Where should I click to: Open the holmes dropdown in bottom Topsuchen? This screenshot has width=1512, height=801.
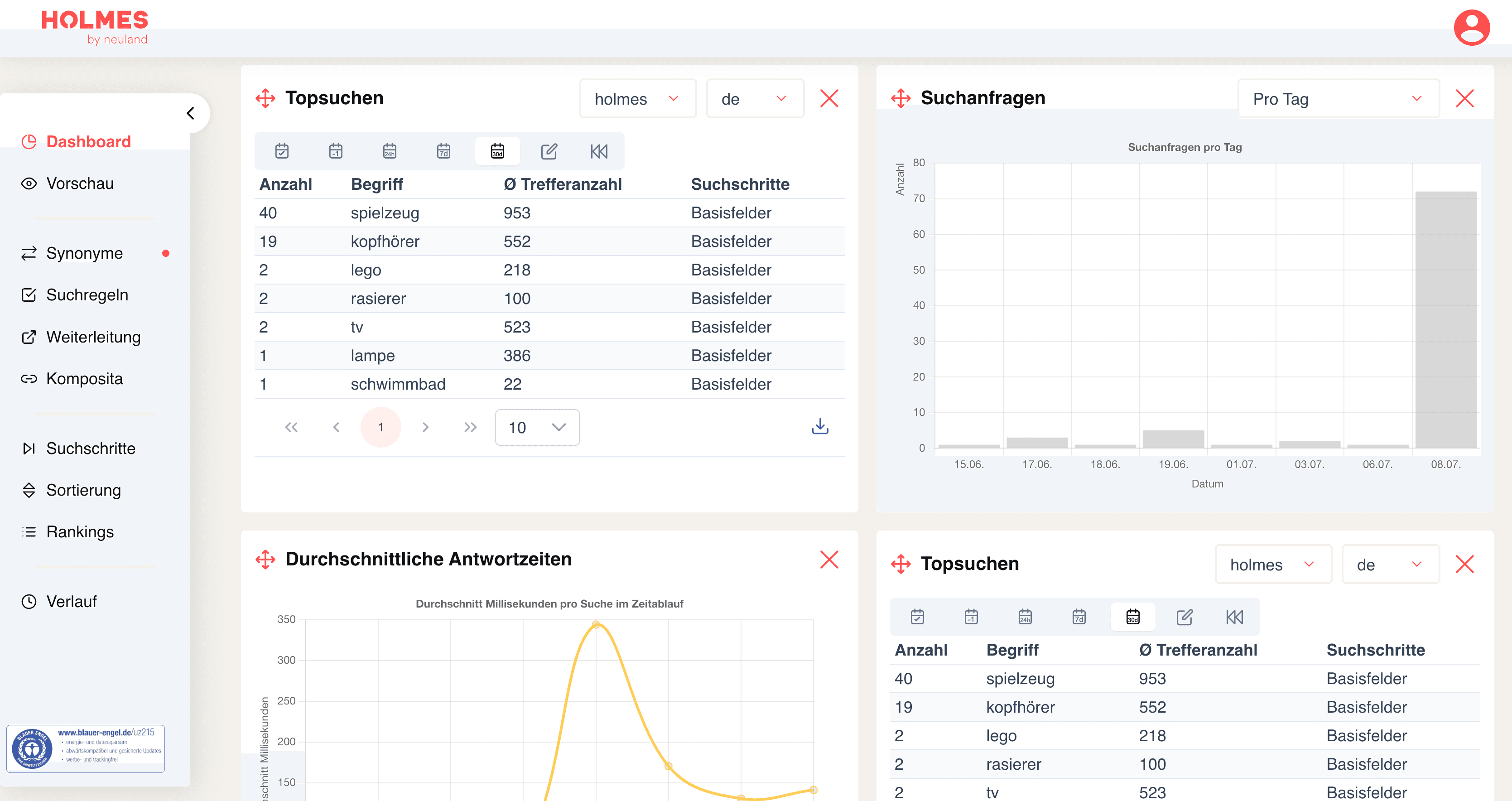1273,565
